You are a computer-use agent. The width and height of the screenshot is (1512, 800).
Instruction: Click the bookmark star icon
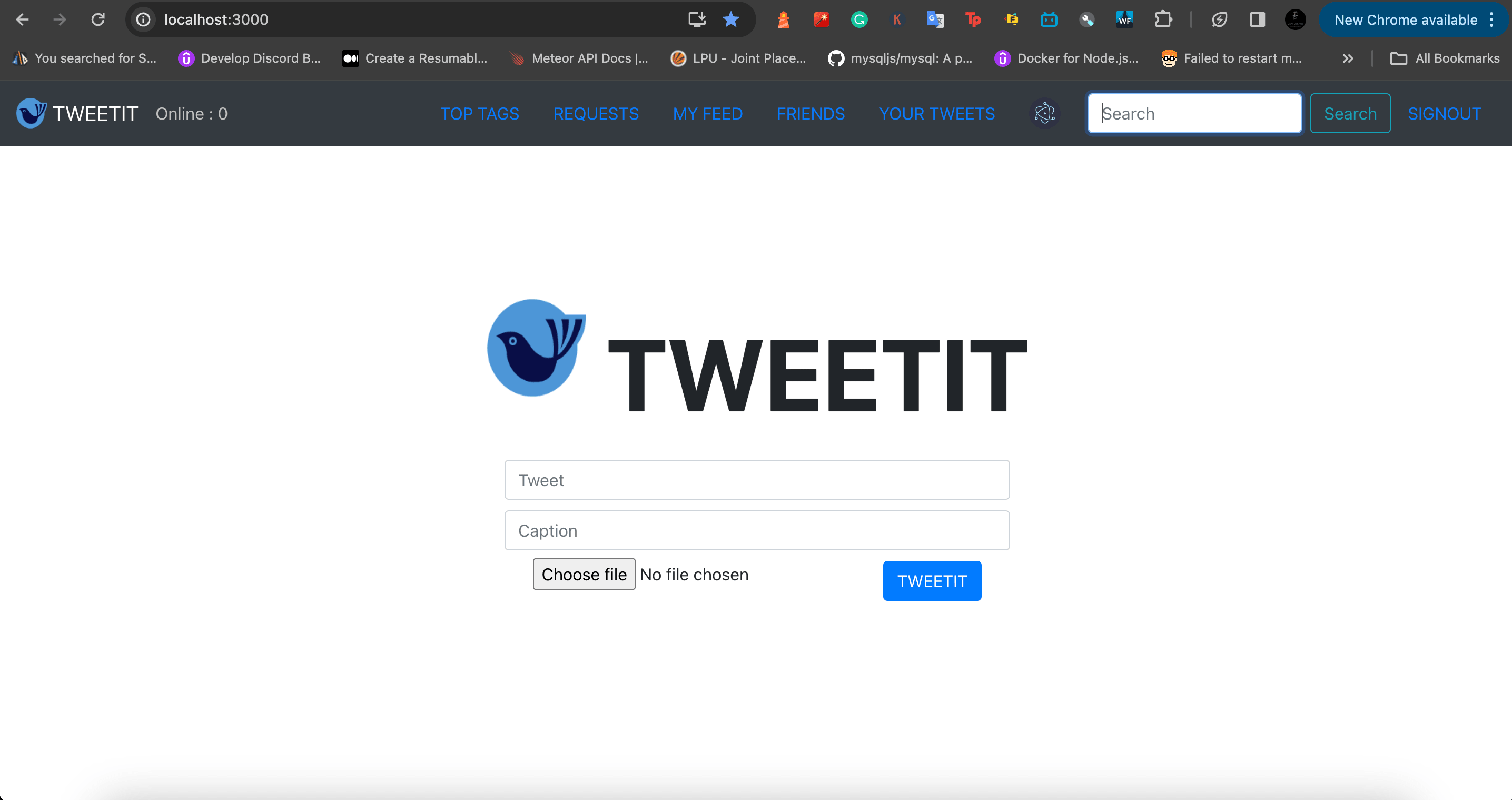pyautogui.click(x=730, y=20)
